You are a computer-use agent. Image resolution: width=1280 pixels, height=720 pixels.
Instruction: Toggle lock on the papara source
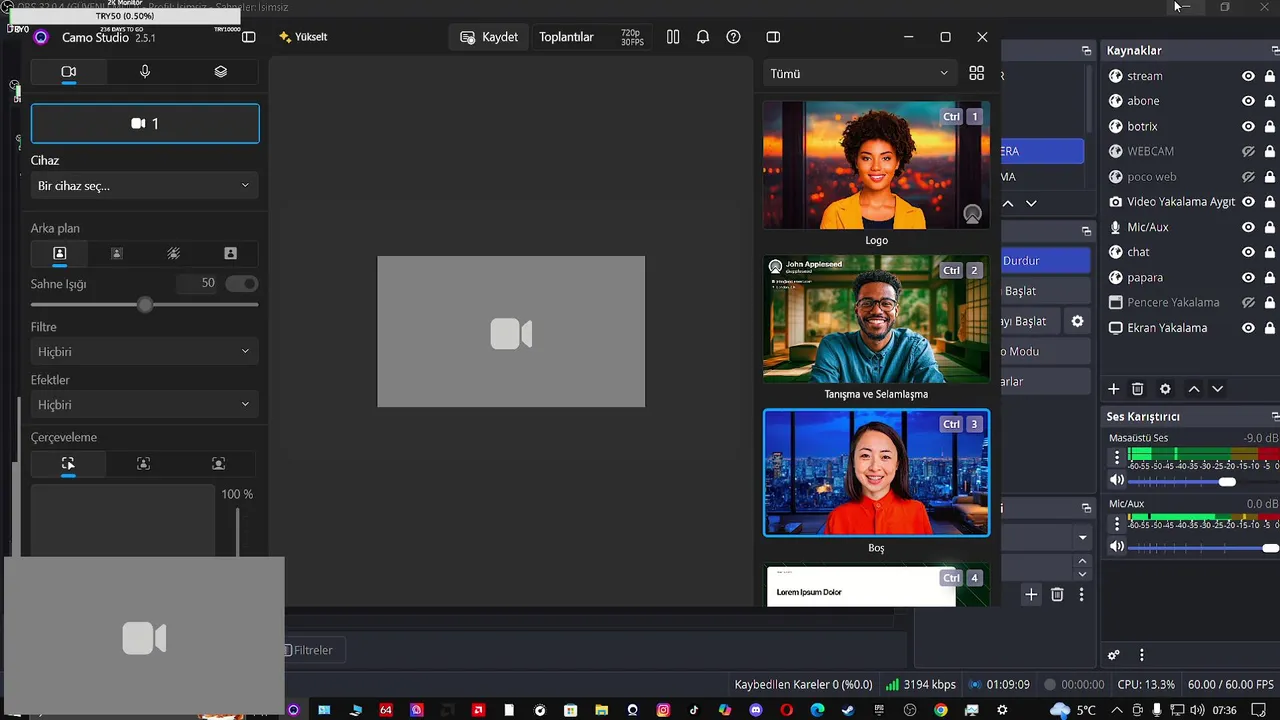(x=1270, y=277)
